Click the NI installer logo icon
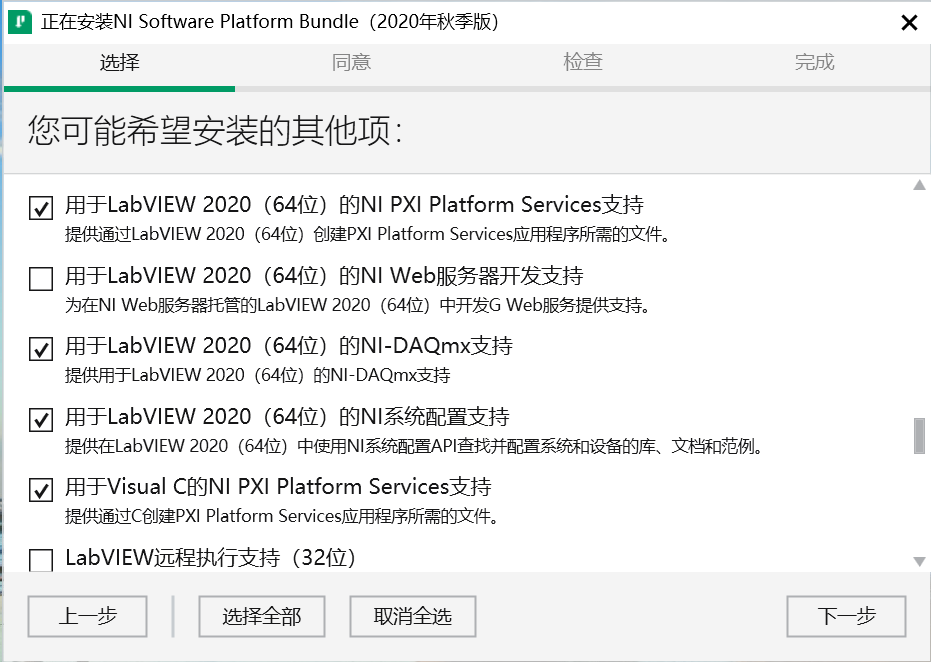Viewport: 931px width, 662px height. click(20, 22)
